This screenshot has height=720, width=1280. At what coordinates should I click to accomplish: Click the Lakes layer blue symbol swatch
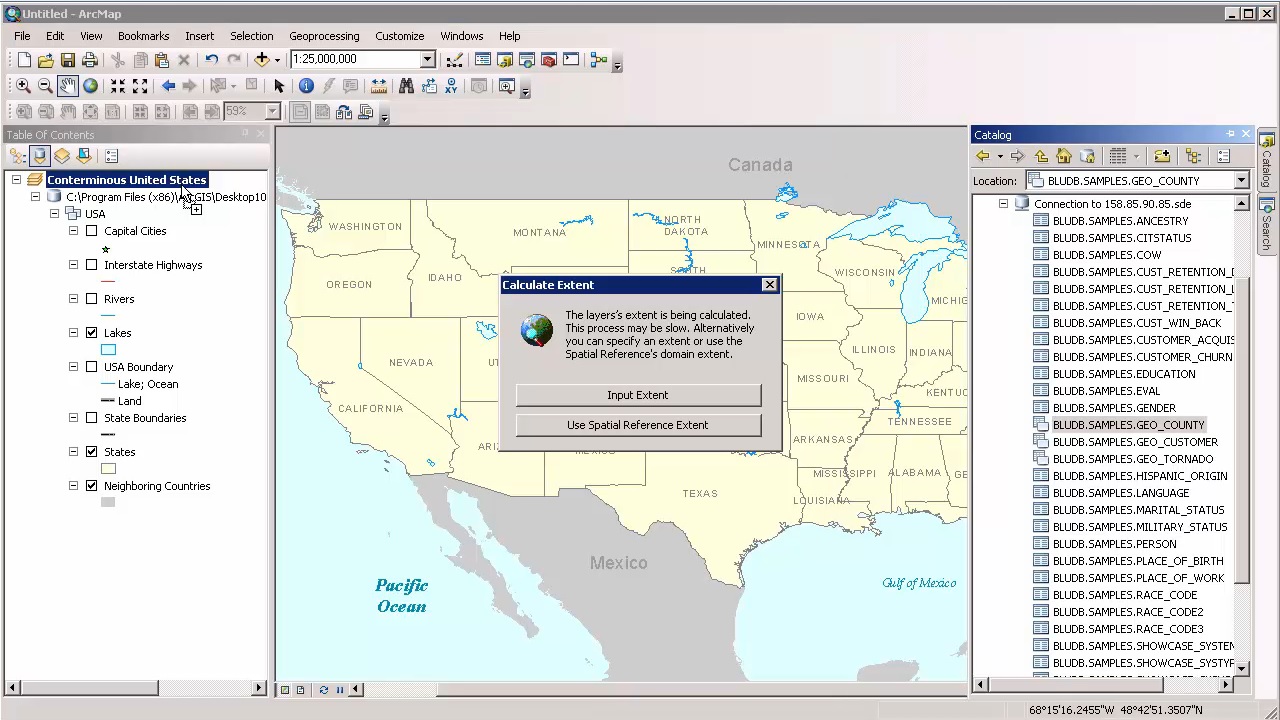(x=108, y=349)
